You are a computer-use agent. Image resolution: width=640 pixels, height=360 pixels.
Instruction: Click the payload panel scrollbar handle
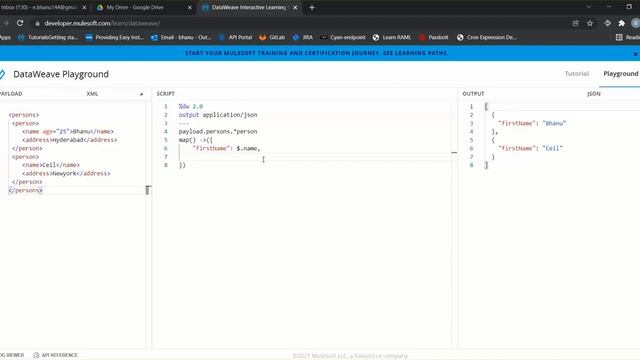[148, 190]
